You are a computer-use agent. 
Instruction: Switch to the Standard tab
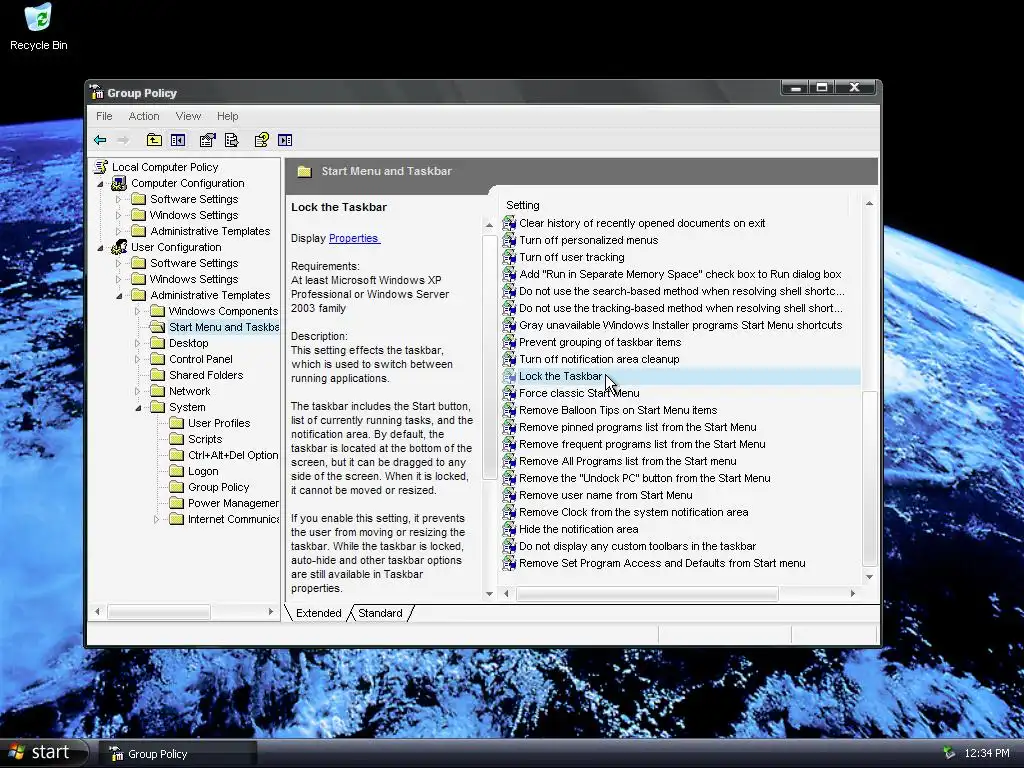click(380, 613)
